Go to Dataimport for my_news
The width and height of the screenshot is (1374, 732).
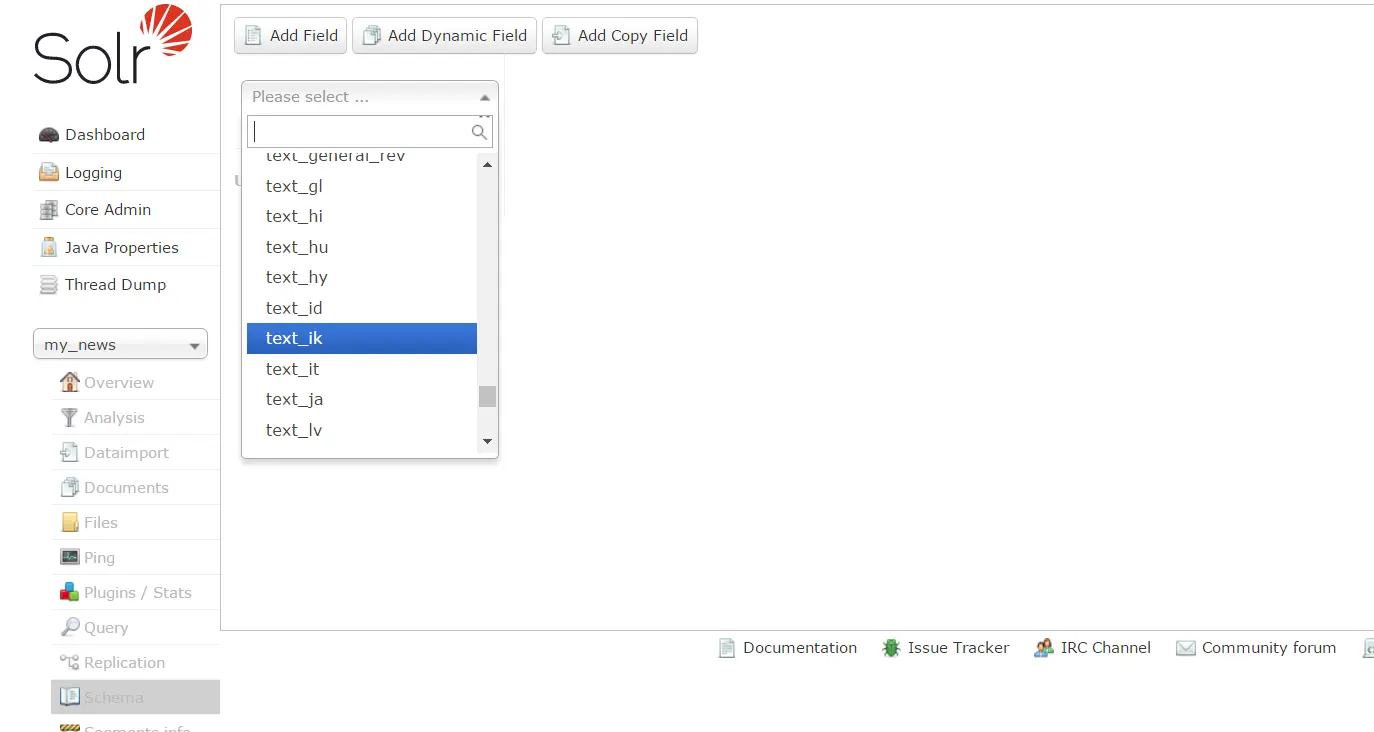126,453
